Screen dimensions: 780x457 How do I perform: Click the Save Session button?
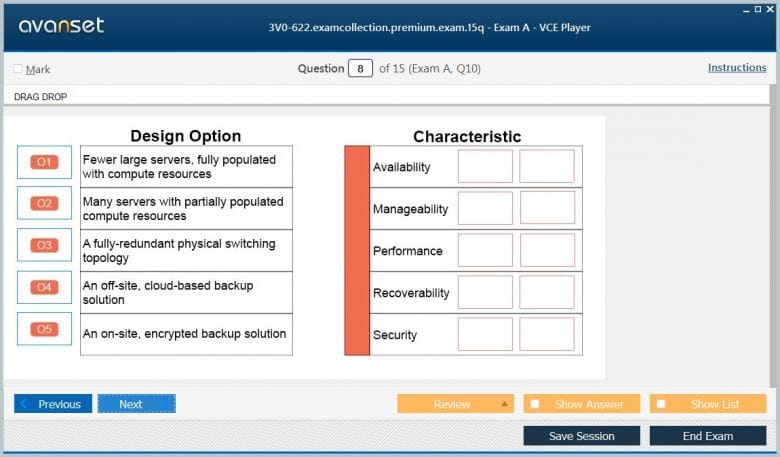pos(582,436)
